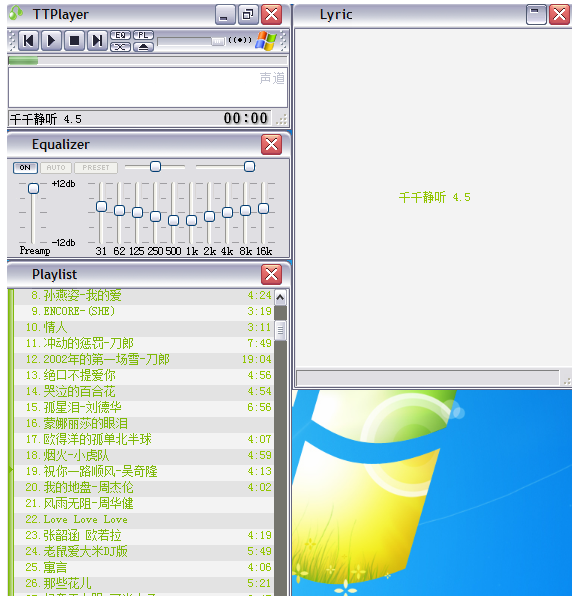Skip to the previous track
The height and width of the screenshot is (596, 572).
29,40
